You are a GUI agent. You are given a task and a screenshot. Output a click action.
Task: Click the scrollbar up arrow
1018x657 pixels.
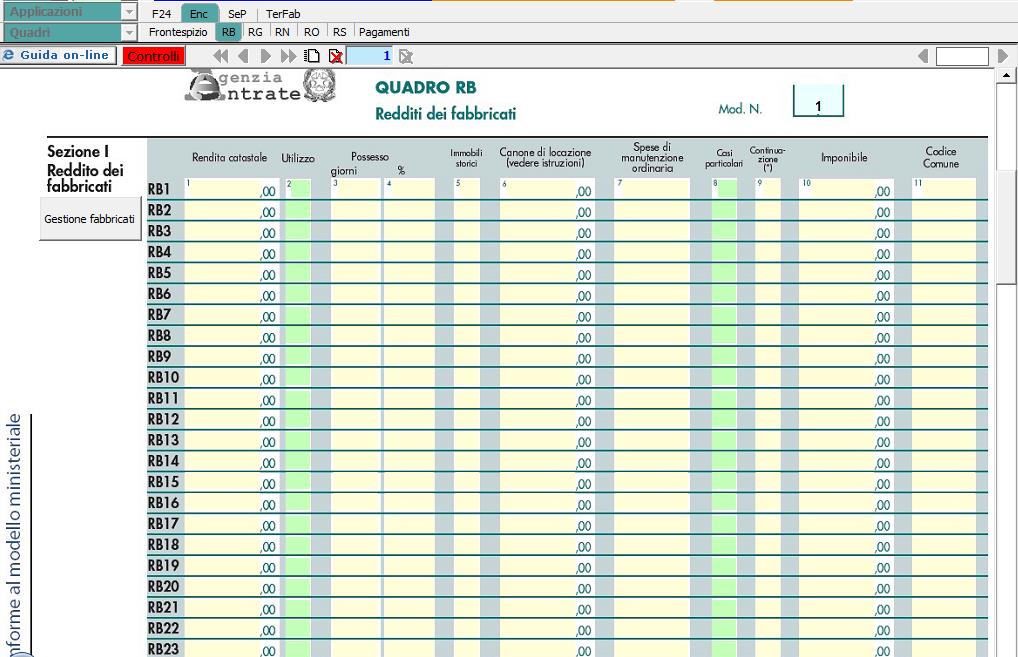tap(1006, 75)
